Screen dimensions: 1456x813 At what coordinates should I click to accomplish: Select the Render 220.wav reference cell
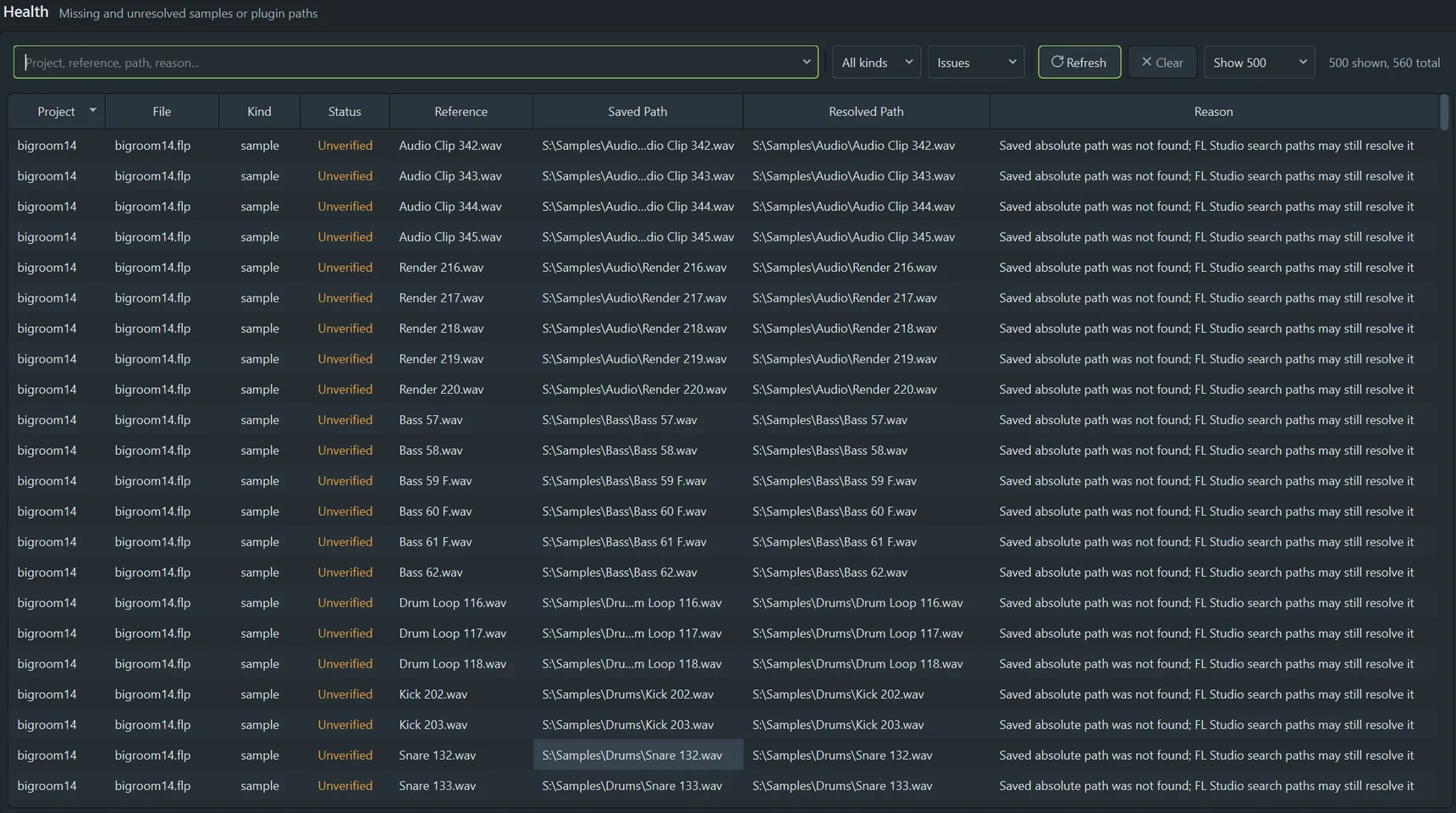click(461, 390)
